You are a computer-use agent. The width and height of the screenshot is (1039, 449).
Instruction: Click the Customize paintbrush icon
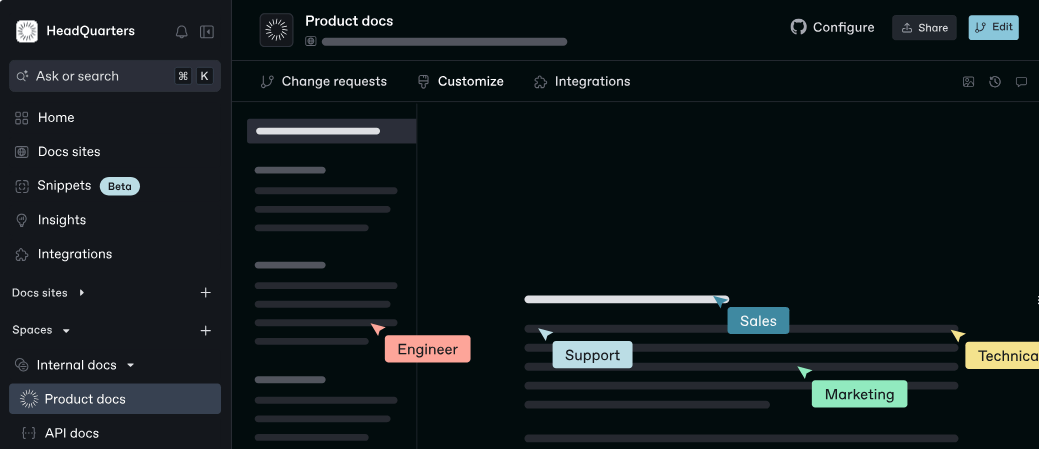pos(423,81)
